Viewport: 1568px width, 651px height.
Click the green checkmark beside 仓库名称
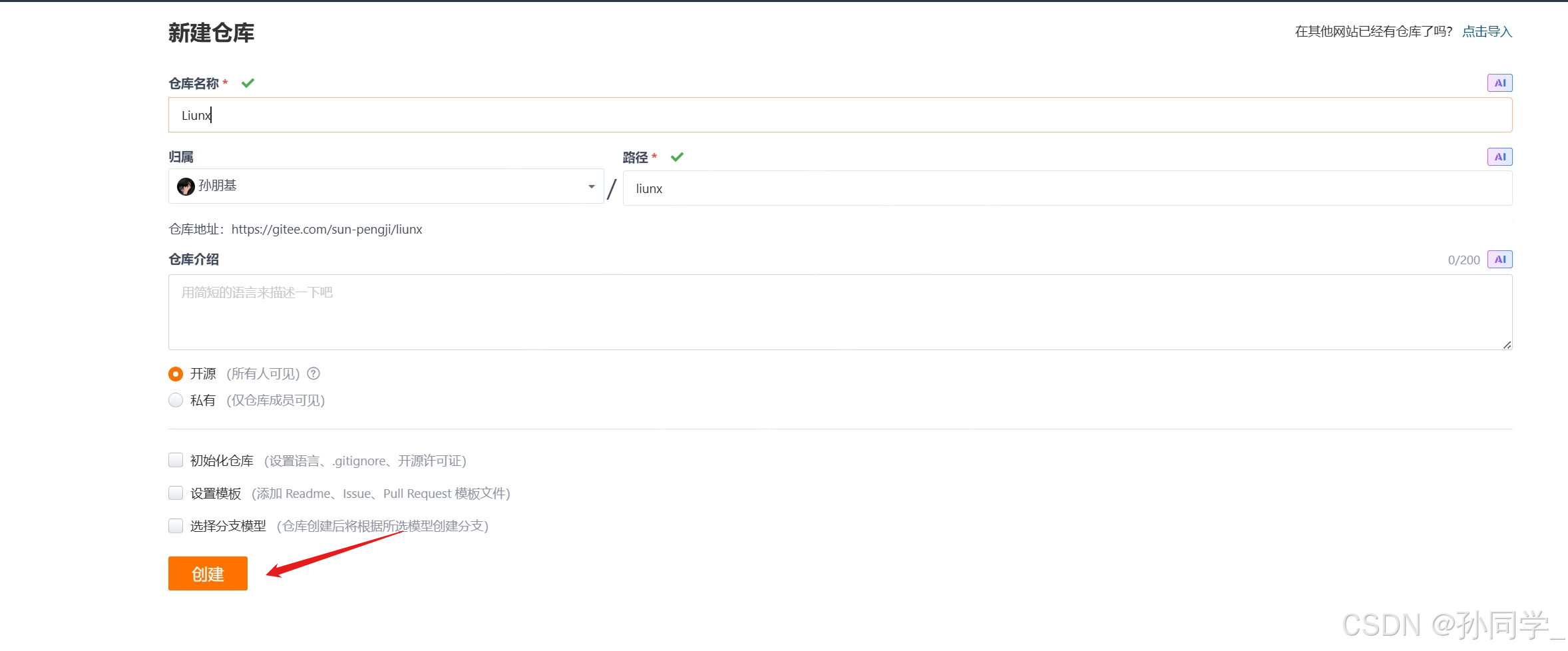tap(248, 83)
